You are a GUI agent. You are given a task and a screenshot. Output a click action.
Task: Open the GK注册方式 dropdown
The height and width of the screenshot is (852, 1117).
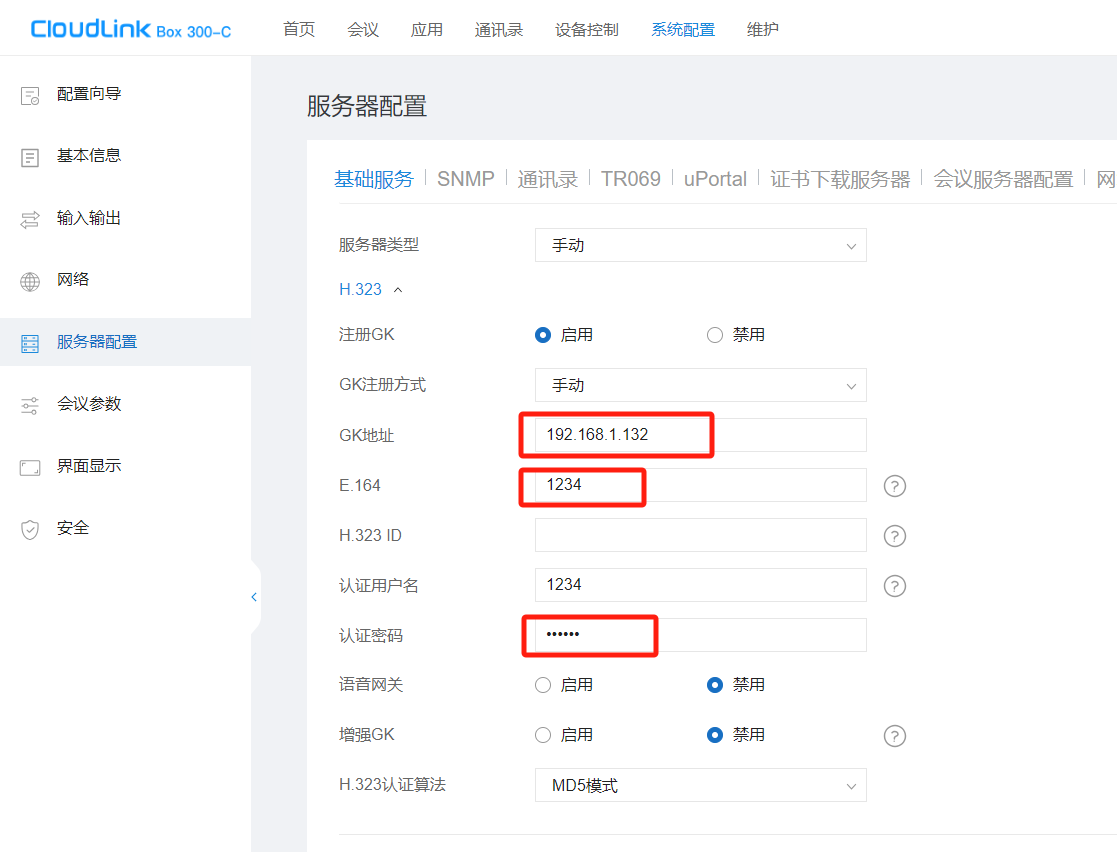tap(700, 385)
